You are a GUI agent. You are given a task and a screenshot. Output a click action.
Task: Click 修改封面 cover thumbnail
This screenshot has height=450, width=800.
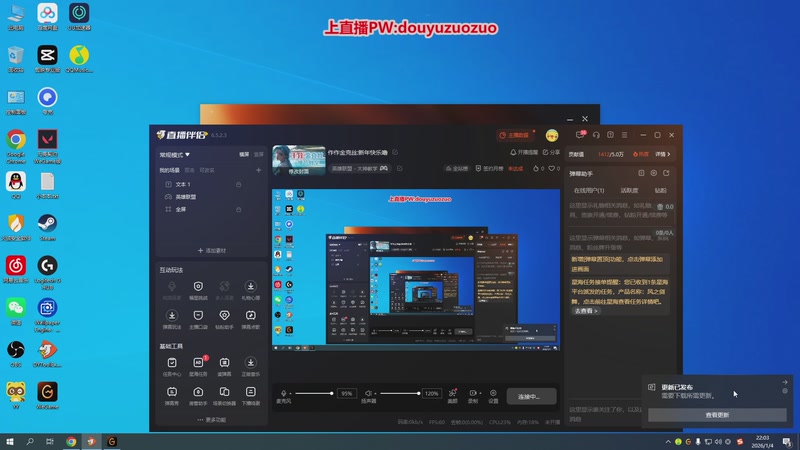tap(299, 160)
